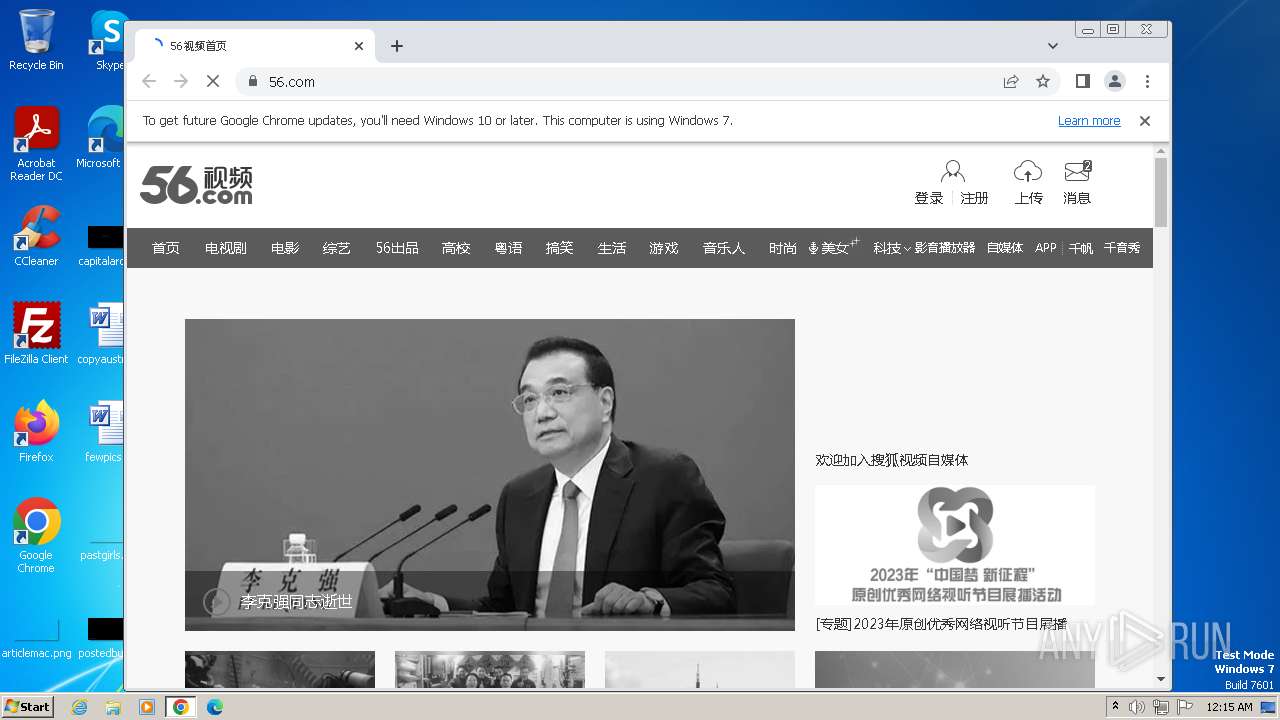This screenshot has height=720, width=1280.
Task: Open the tab search dropdown chevron
Action: coord(1053,46)
